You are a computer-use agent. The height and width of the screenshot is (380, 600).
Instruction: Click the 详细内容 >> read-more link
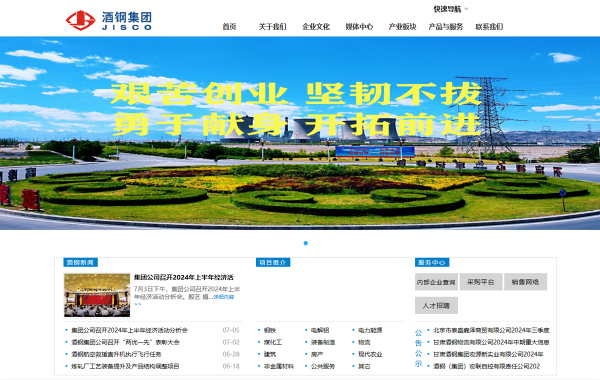point(223,297)
